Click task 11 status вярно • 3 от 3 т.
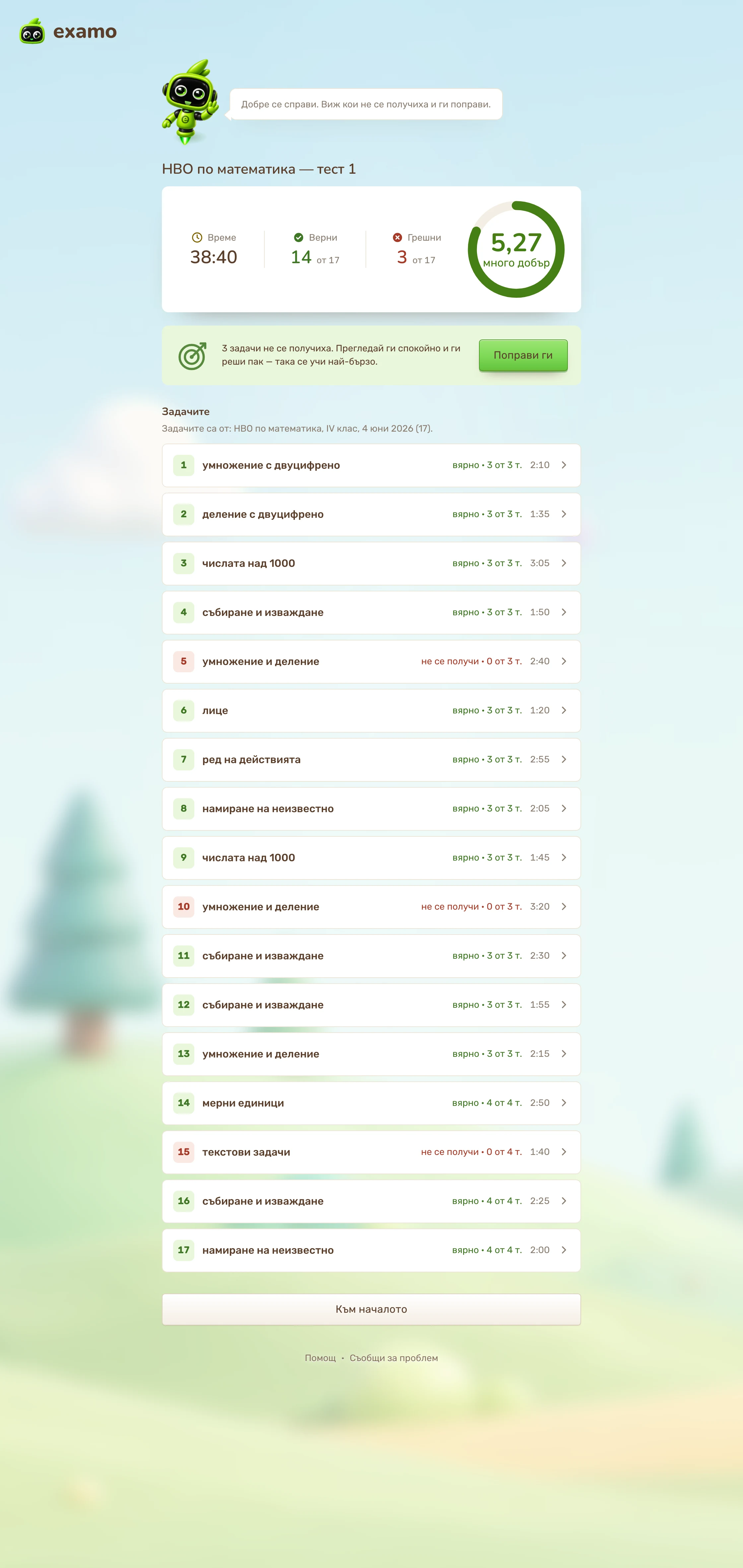 point(487,956)
